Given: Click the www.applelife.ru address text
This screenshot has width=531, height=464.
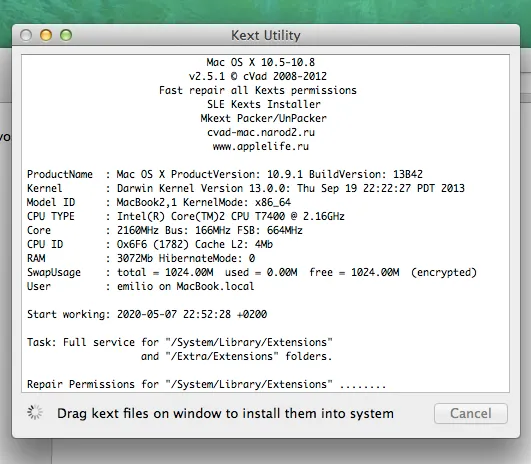Looking at the screenshot, I should pyautogui.click(x=261, y=146).
